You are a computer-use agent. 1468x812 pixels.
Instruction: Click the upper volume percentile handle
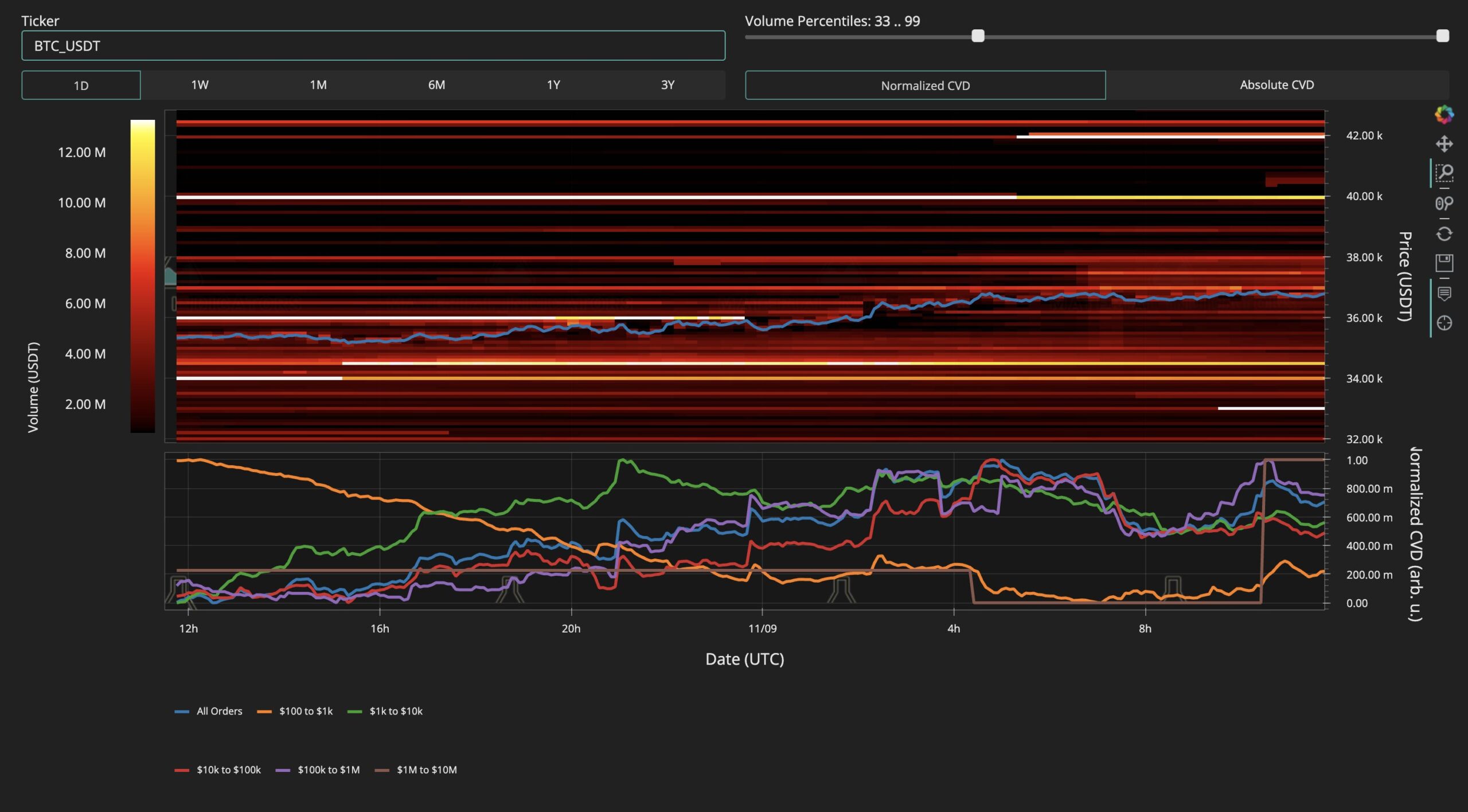point(1443,36)
